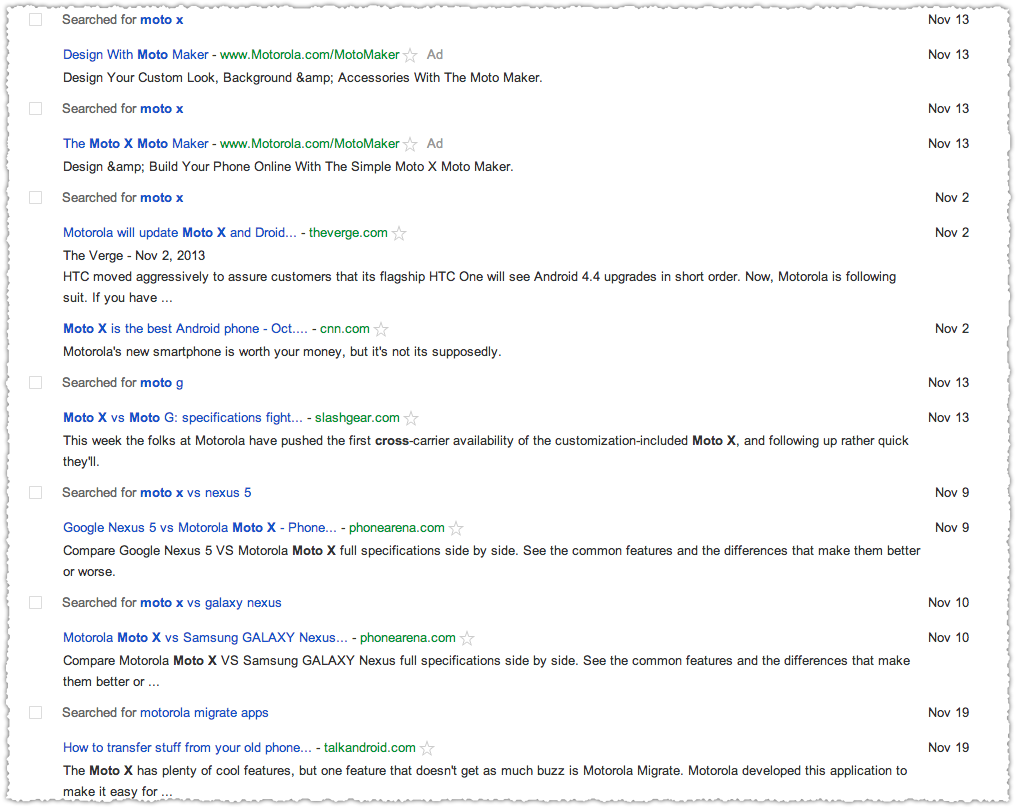The width and height of the screenshot is (1016, 808).
Task: Click 'Design Your Custom Look' ad description
Action: (303, 78)
